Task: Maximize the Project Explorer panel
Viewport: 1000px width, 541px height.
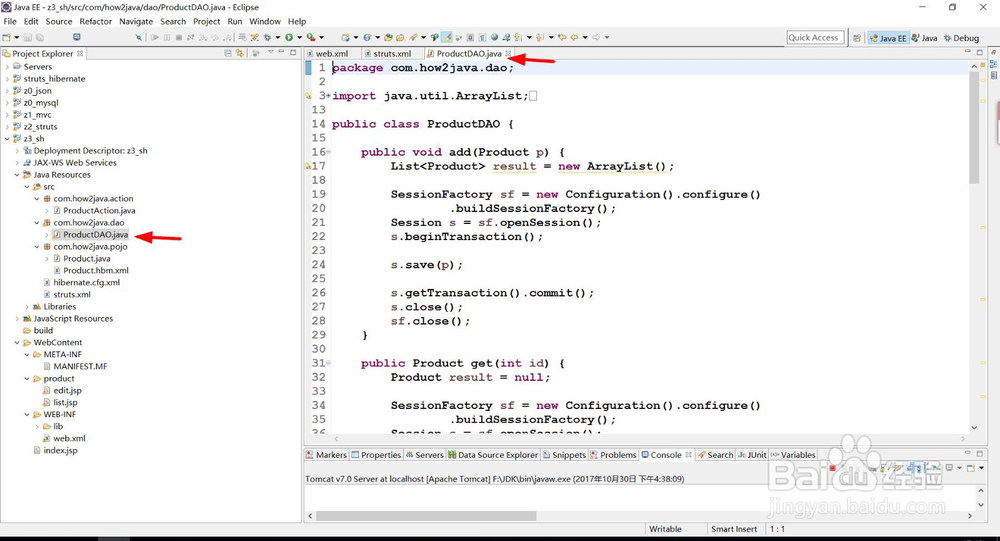Action: point(293,53)
